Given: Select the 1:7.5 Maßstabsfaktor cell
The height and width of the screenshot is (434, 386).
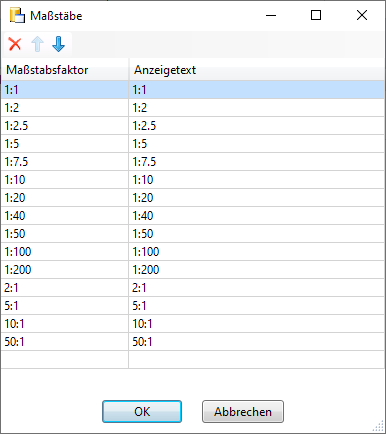Looking at the screenshot, I should [x=65, y=162].
